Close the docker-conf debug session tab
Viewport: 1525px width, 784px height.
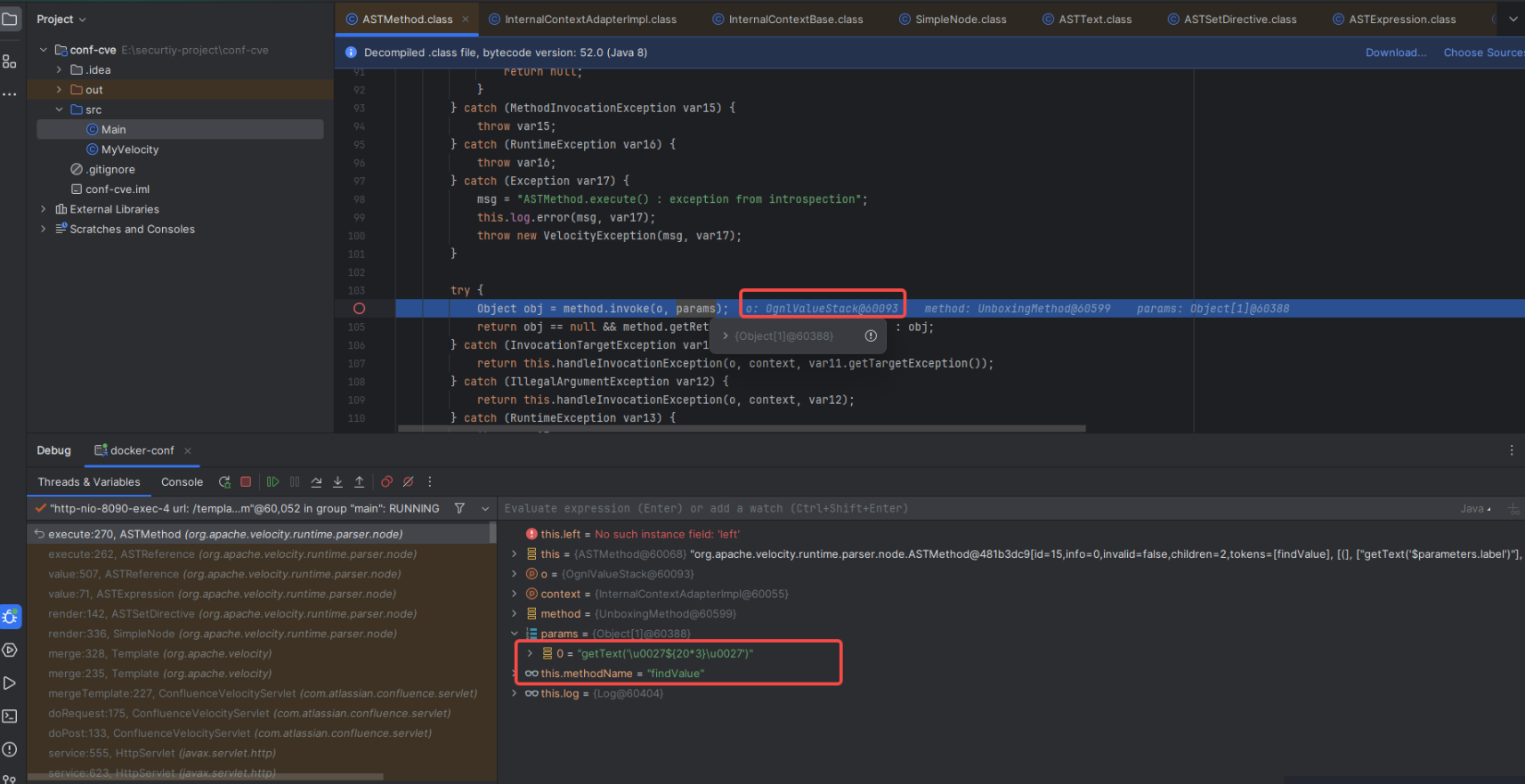pyautogui.click(x=187, y=450)
